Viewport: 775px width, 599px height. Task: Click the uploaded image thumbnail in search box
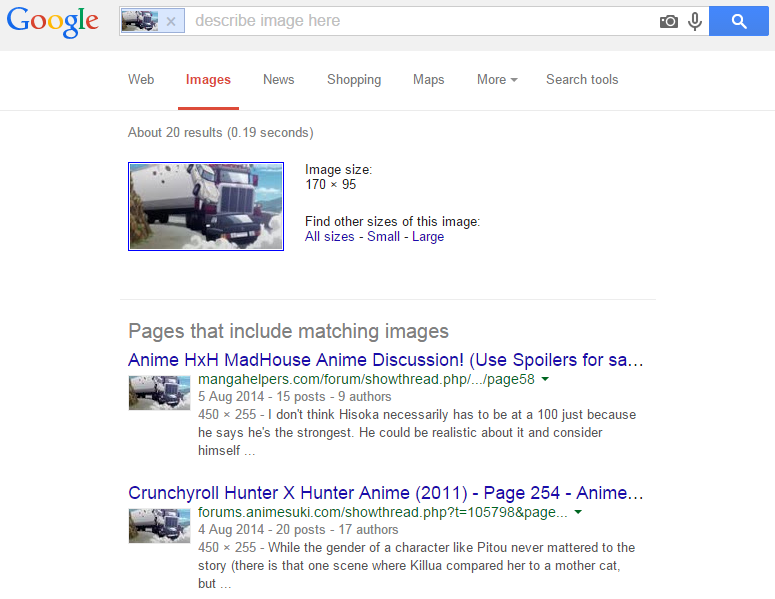click(x=140, y=21)
